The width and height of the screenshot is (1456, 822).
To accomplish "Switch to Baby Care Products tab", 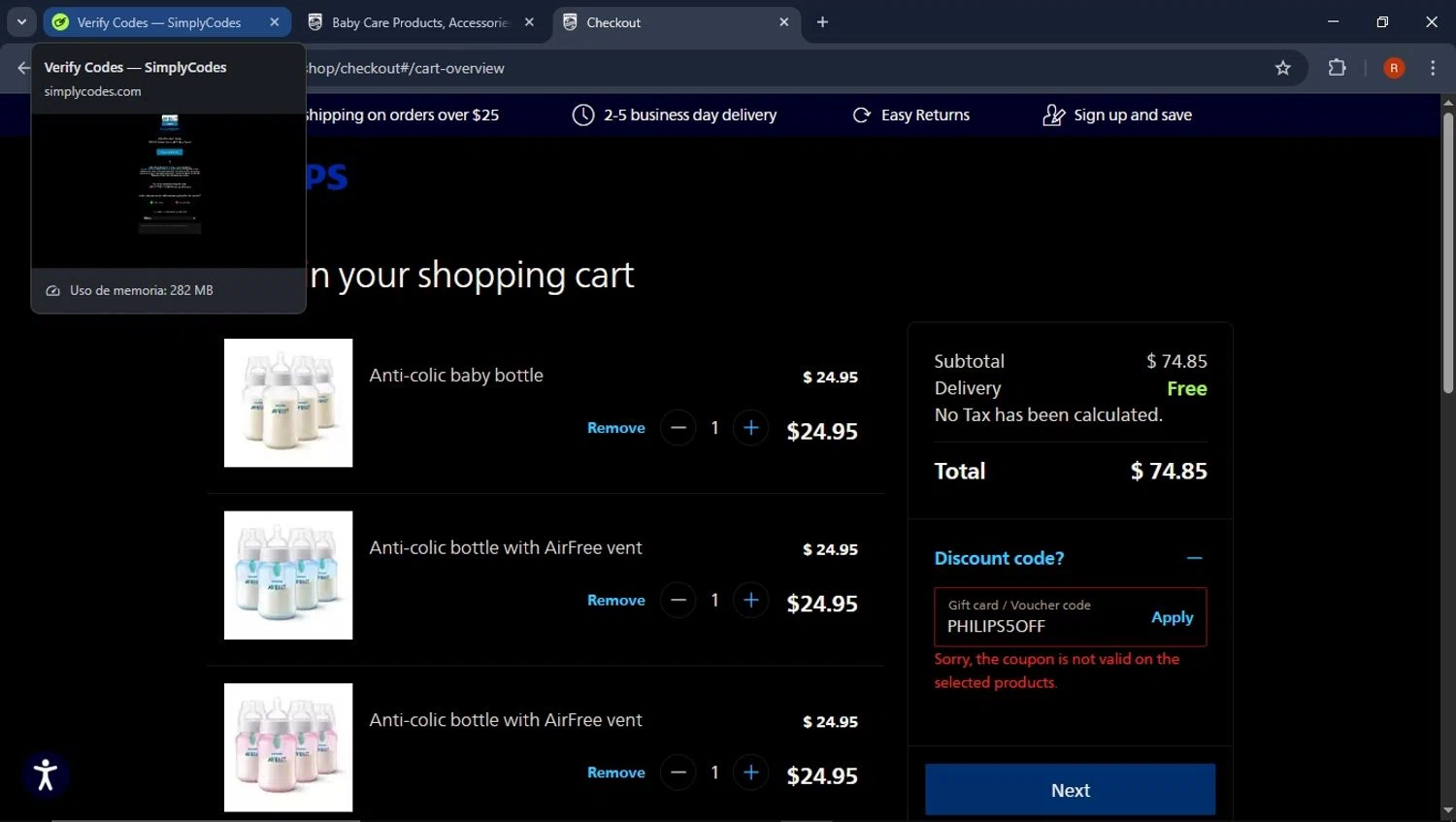I will point(420,22).
